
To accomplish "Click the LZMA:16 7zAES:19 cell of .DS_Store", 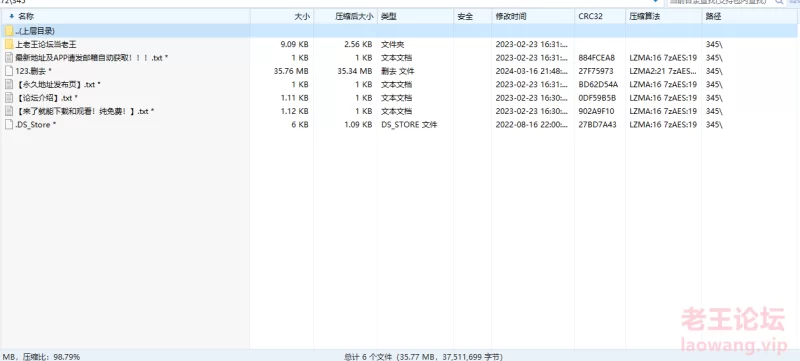I will click(x=663, y=124).
